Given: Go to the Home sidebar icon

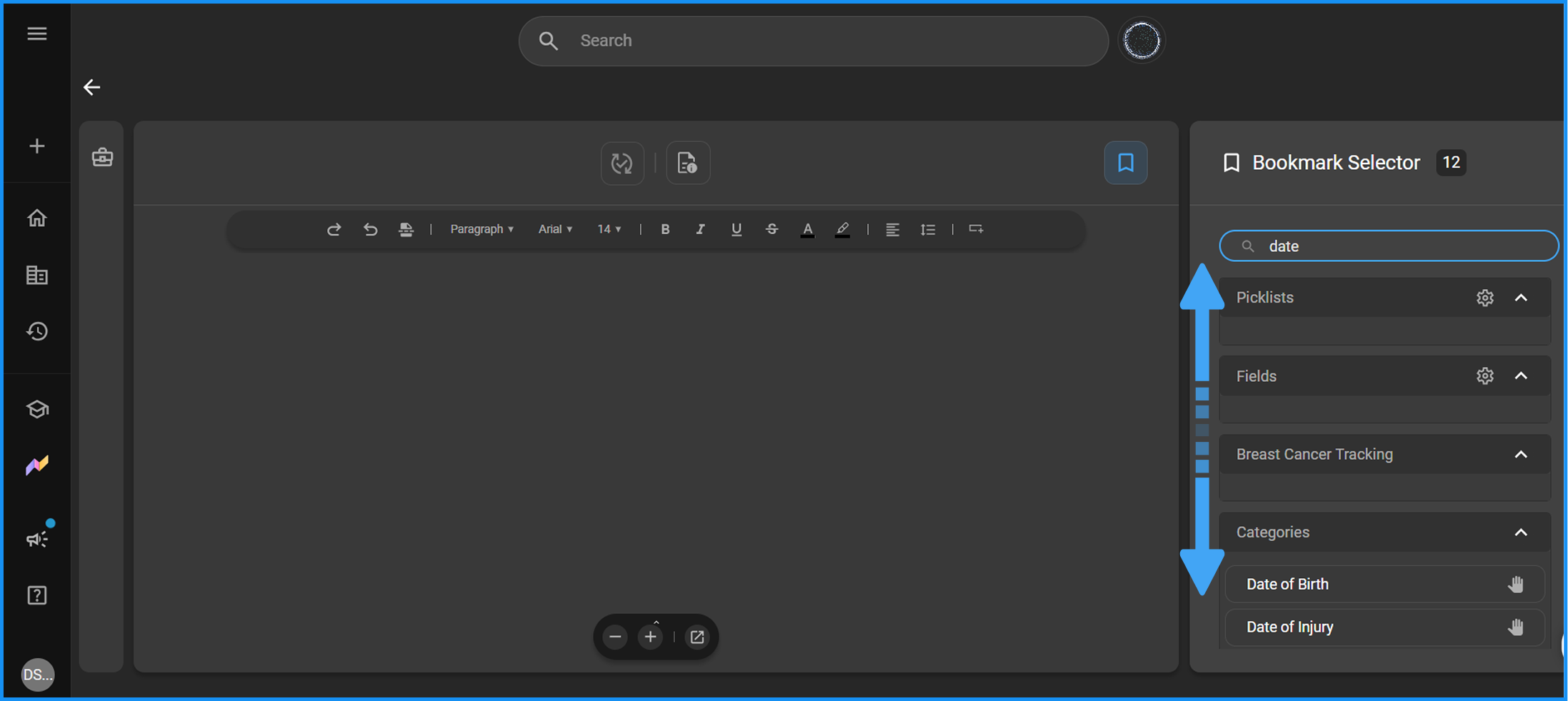Looking at the screenshot, I should point(37,218).
